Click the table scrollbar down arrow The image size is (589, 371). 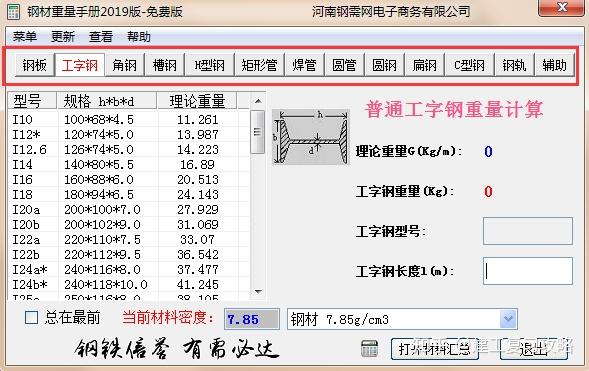258,291
